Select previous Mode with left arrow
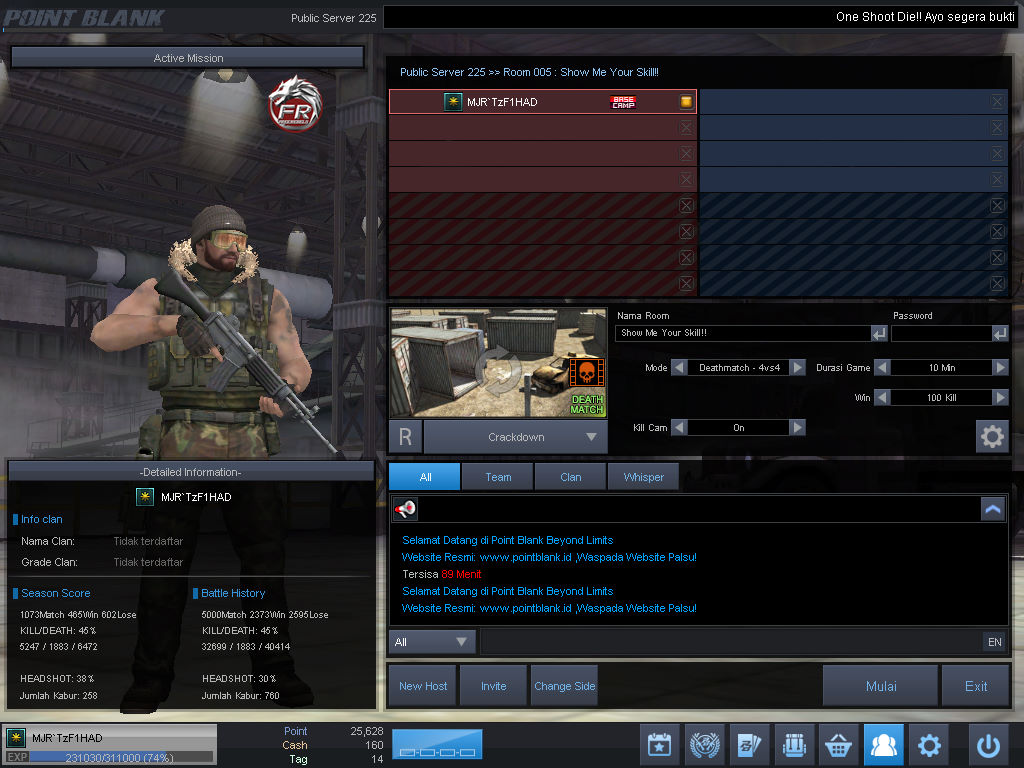The width and height of the screenshot is (1024, 768). click(x=679, y=368)
